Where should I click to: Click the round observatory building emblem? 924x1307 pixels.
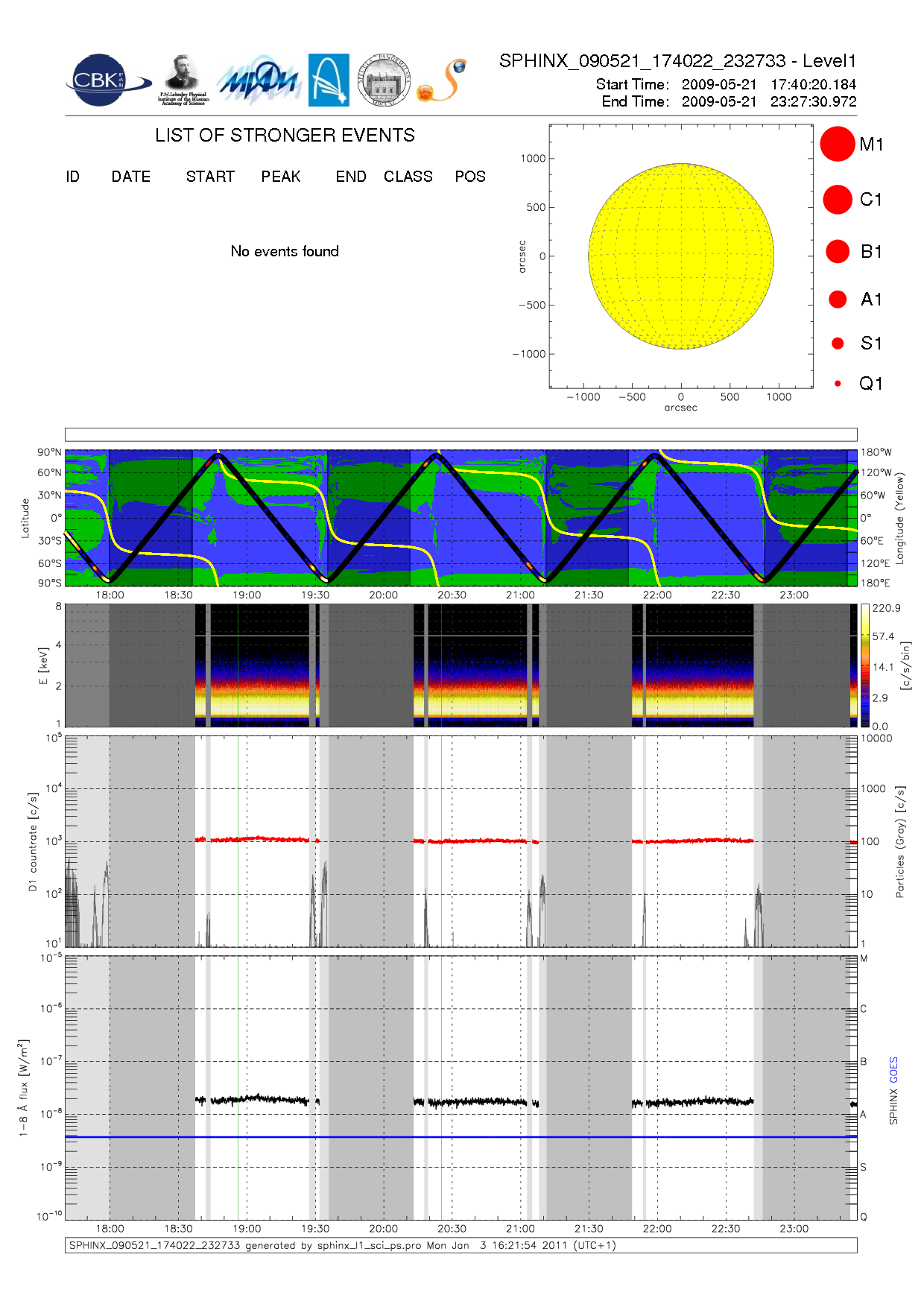click(x=384, y=80)
